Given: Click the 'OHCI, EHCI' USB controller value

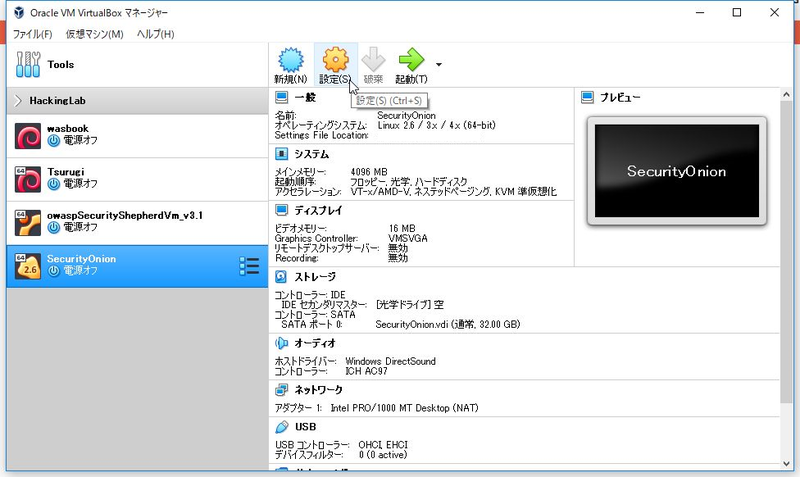Looking at the screenshot, I should (x=383, y=445).
